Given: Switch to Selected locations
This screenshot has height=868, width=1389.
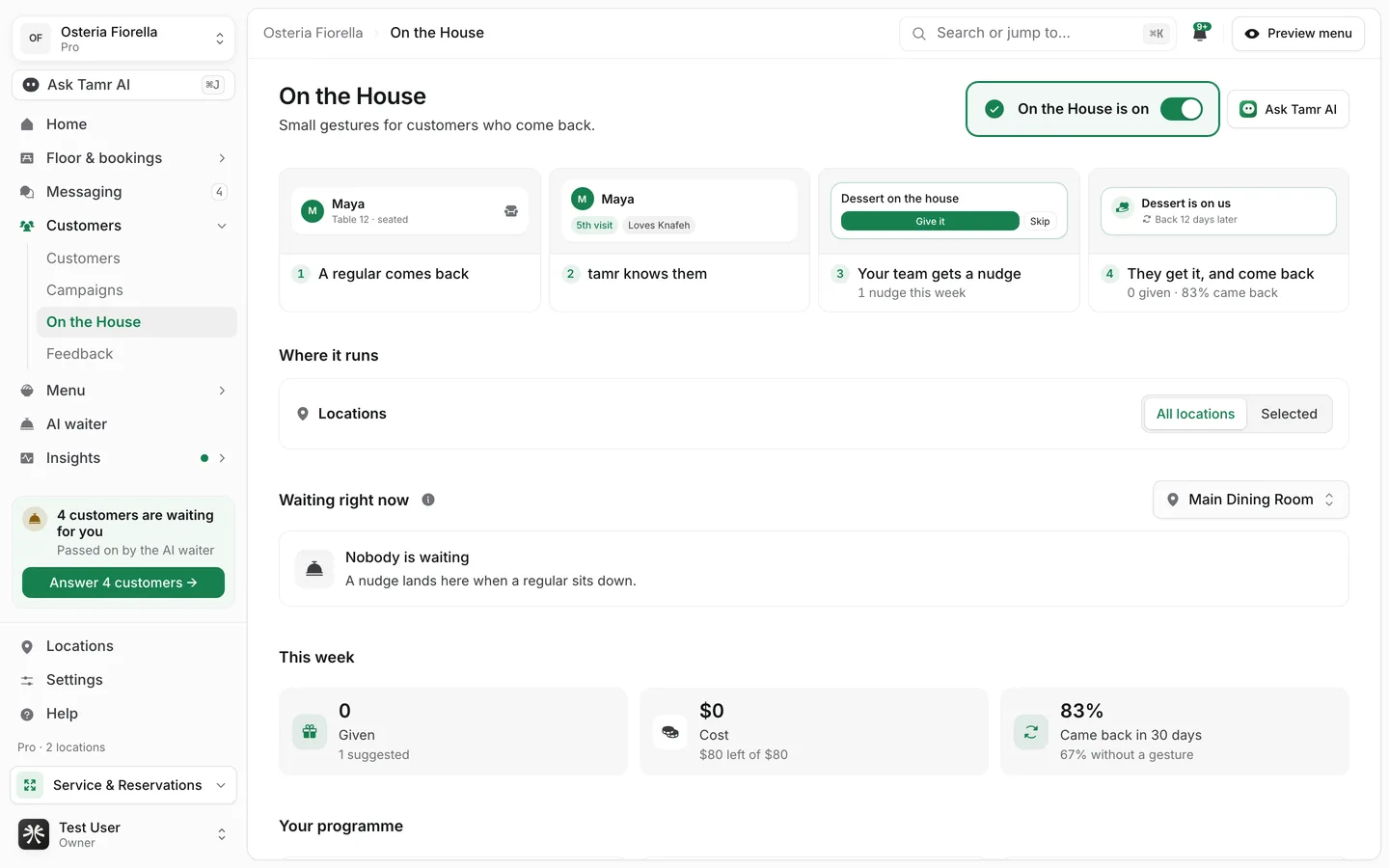Looking at the screenshot, I should [x=1289, y=414].
